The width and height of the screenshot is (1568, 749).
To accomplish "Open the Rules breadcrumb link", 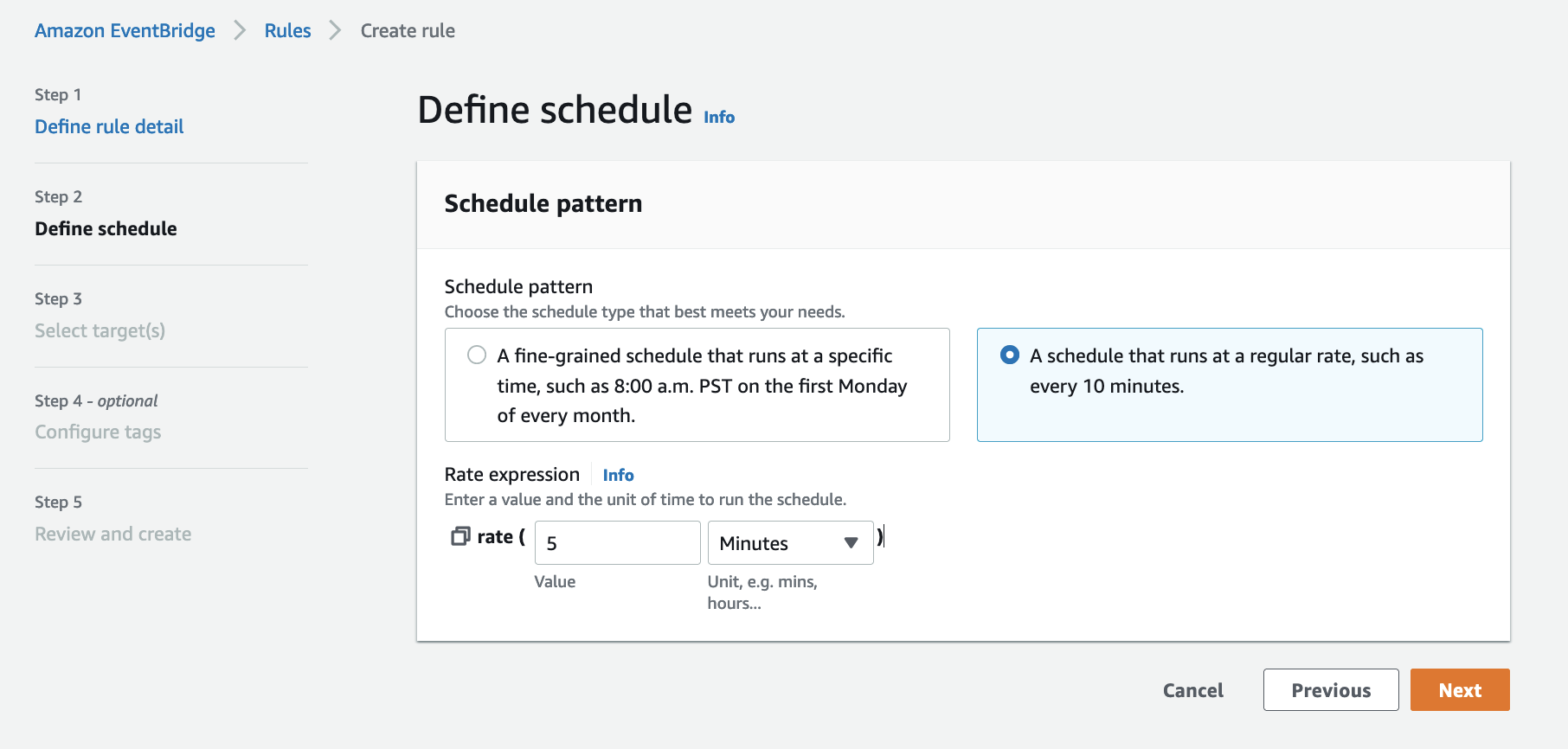I will (x=286, y=29).
